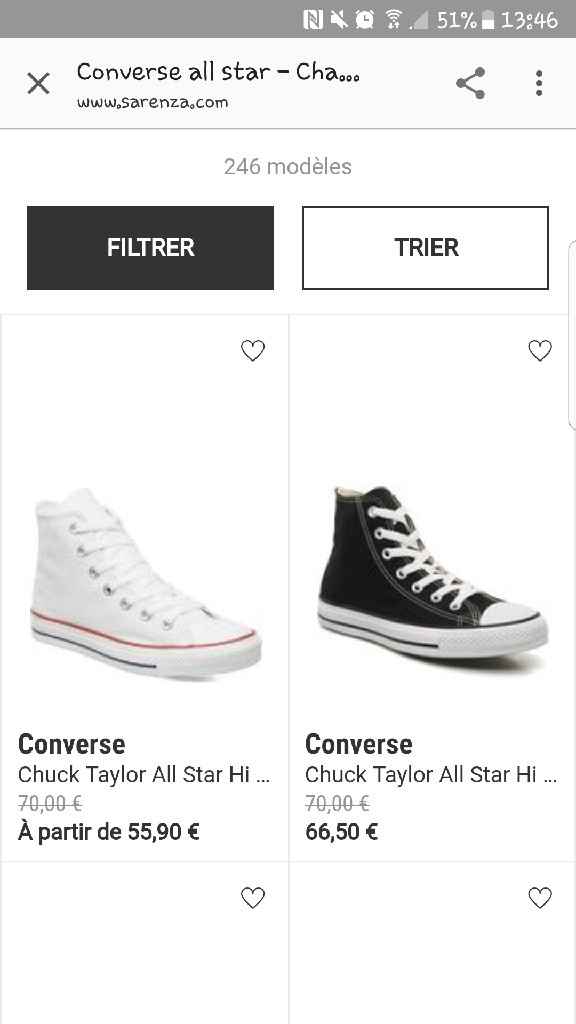
Task: Select the Converse brand name on left product
Action: point(71,744)
